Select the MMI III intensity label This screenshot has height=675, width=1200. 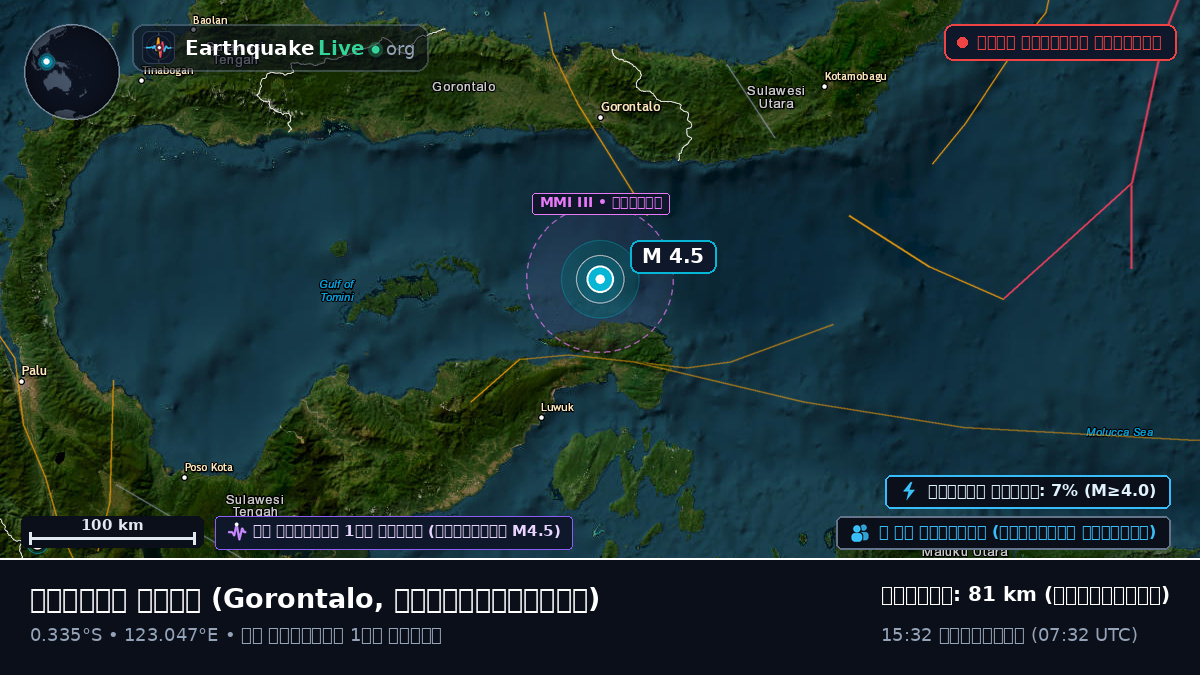[601, 204]
